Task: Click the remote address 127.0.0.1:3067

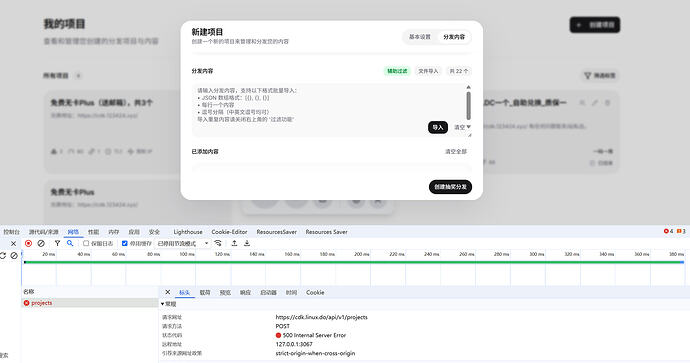Action: click(294, 344)
